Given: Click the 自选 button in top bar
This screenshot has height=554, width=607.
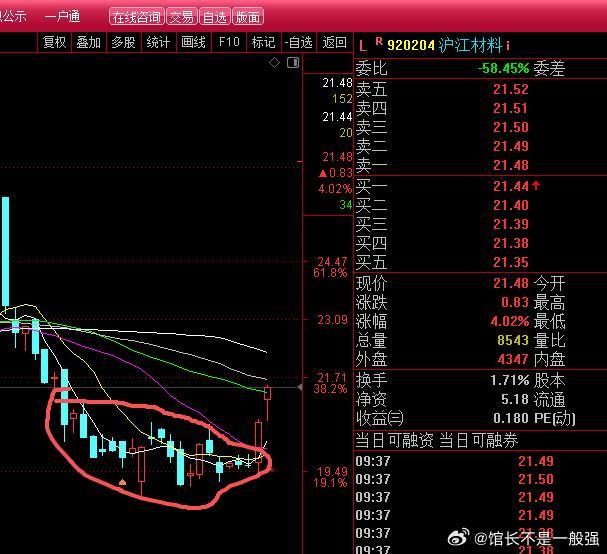Looking at the screenshot, I should 214,17.
